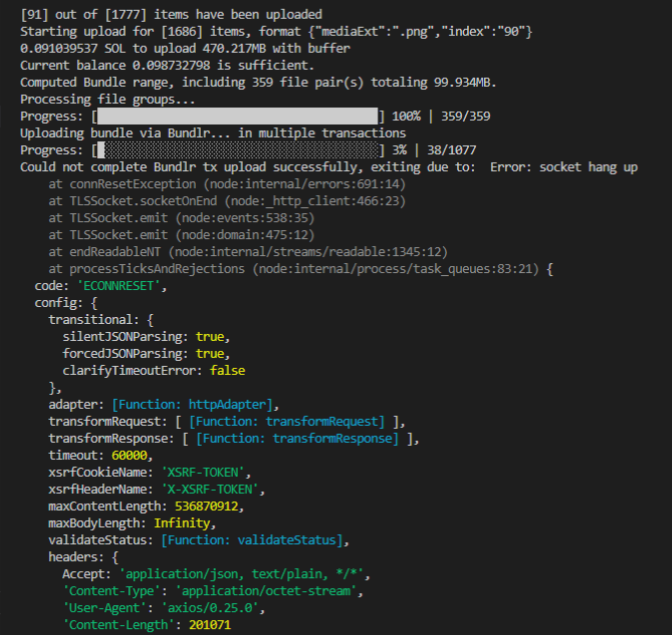Click the 'ECONNRESET' code value

[x=118, y=286]
